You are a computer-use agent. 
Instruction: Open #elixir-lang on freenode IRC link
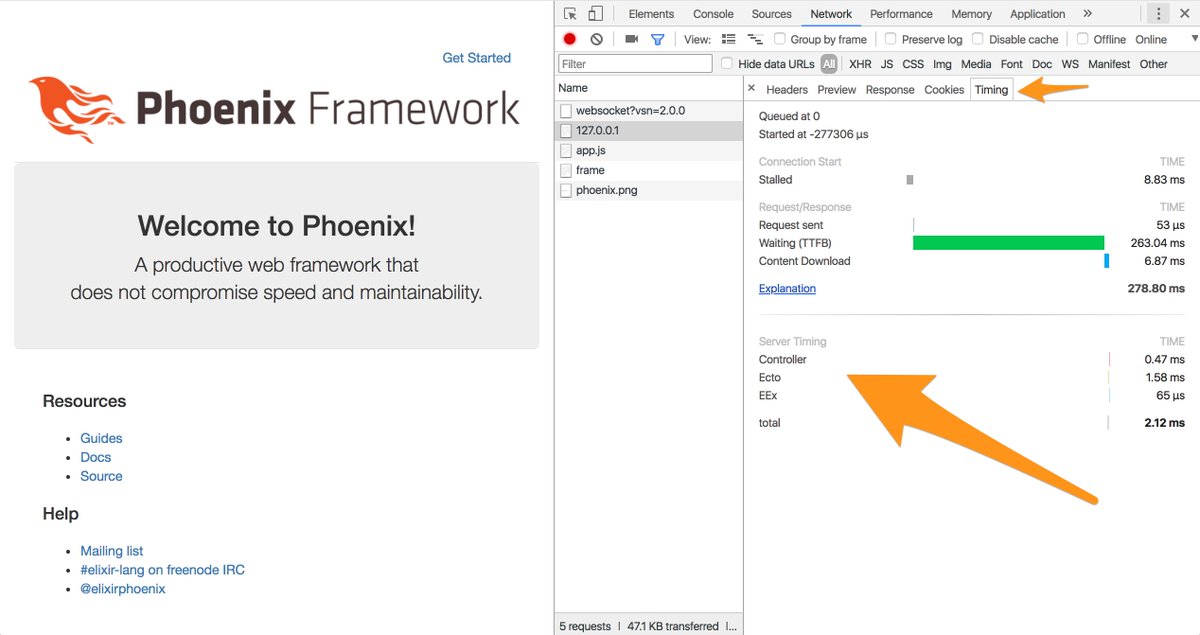pos(162,570)
